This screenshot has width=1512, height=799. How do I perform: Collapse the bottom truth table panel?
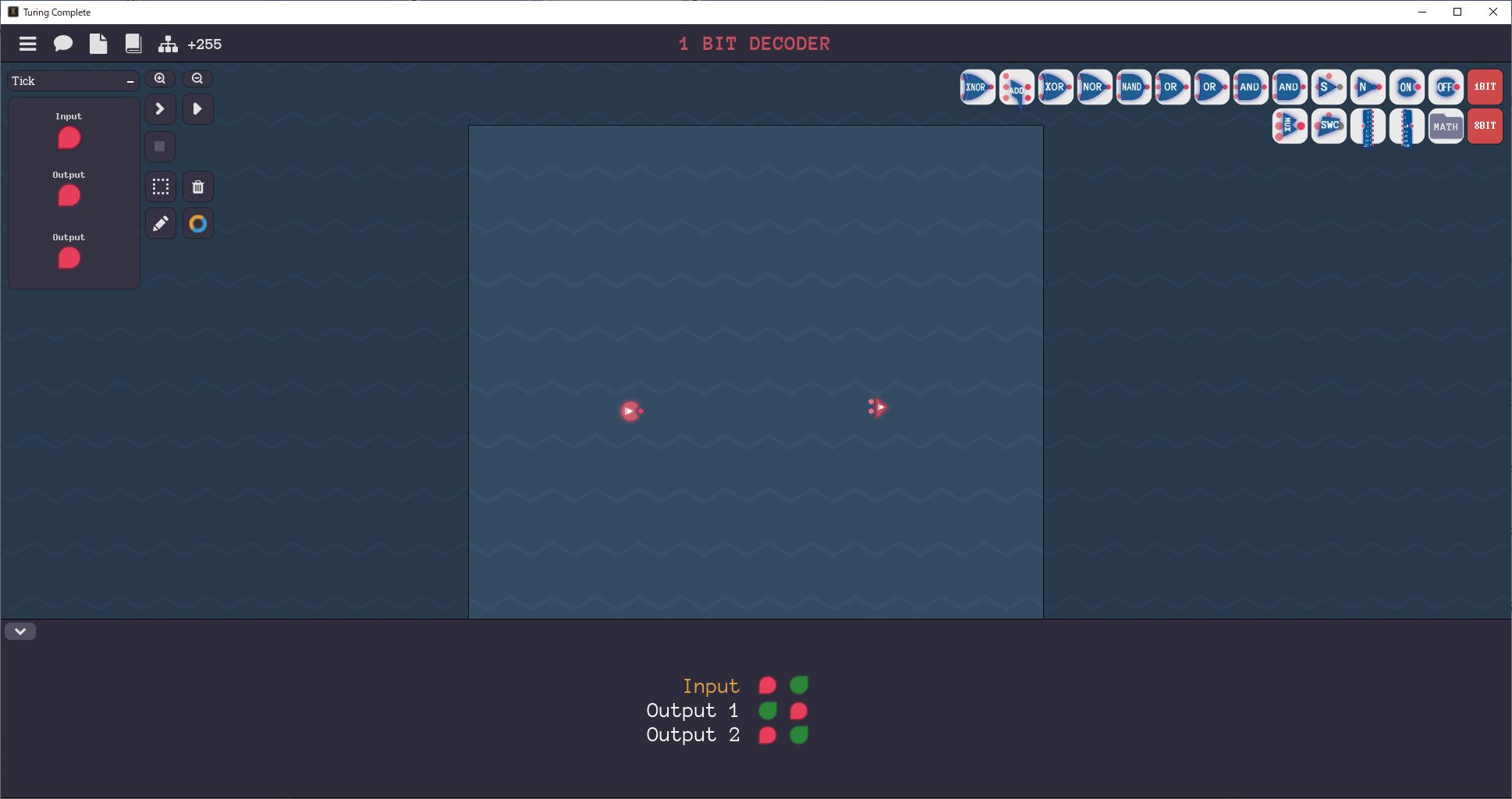tap(20, 631)
